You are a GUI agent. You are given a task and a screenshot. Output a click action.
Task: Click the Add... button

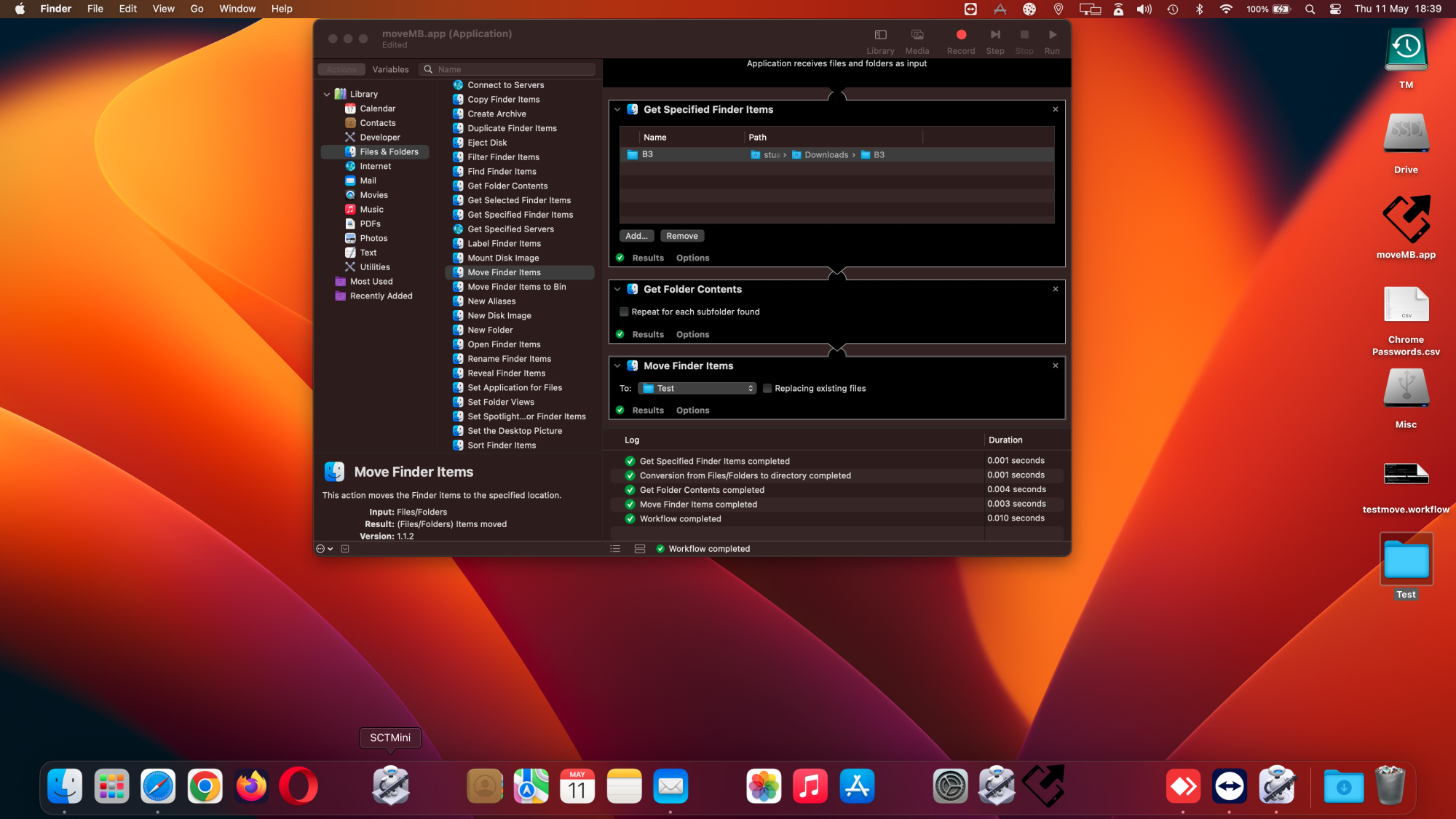pos(636,236)
